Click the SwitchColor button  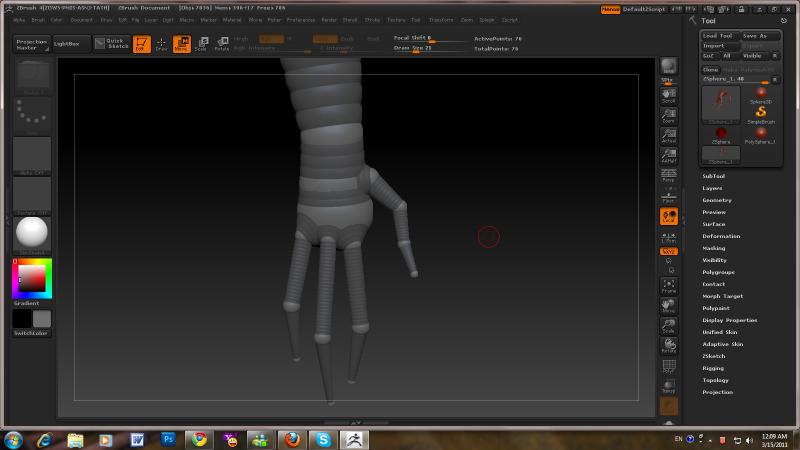point(31,333)
